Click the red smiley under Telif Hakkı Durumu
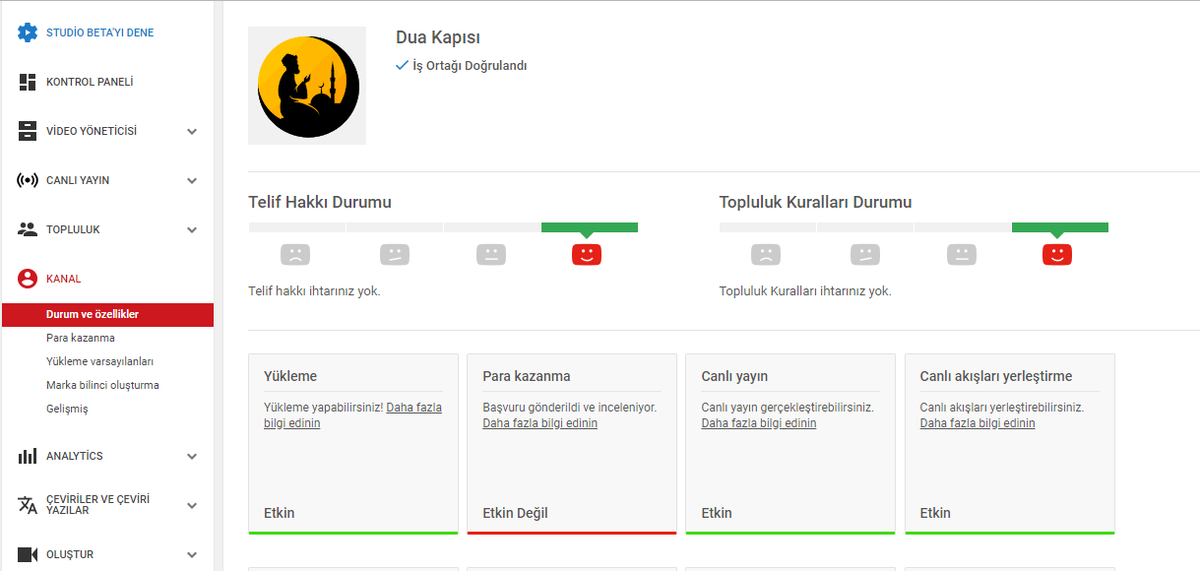The height and width of the screenshot is (571, 1200). point(587,254)
